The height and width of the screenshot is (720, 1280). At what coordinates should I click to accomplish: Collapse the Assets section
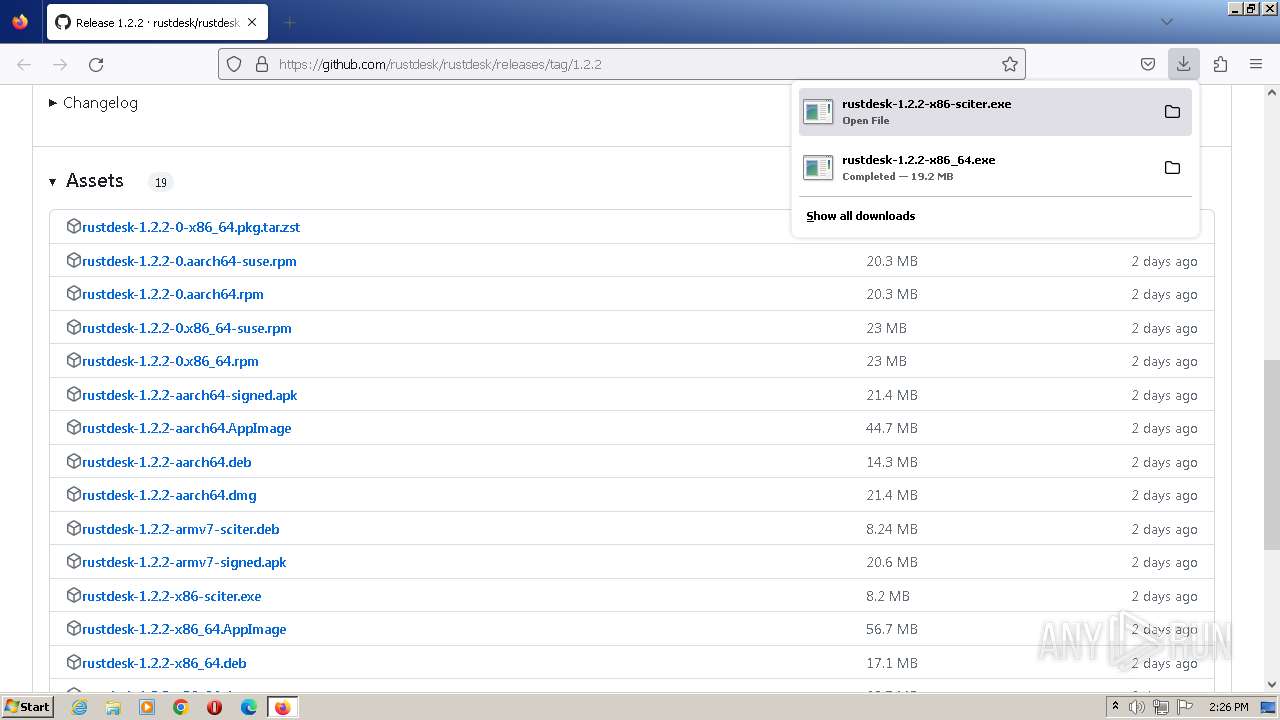(x=86, y=181)
